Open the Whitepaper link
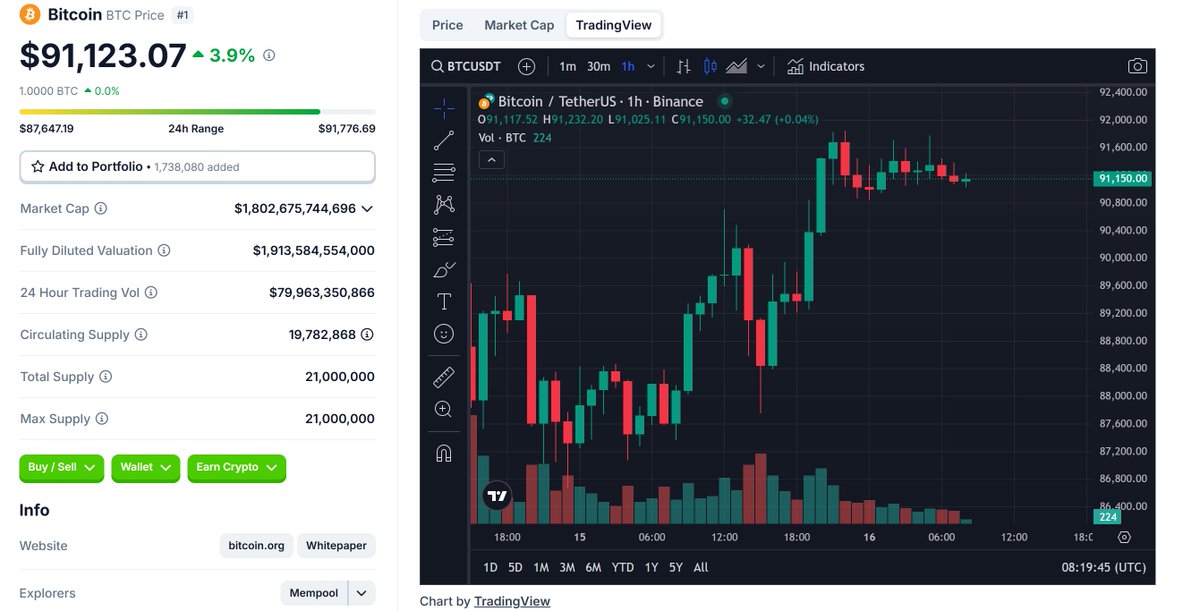Image resolution: width=1200 pixels, height=611 pixels. (x=336, y=545)
